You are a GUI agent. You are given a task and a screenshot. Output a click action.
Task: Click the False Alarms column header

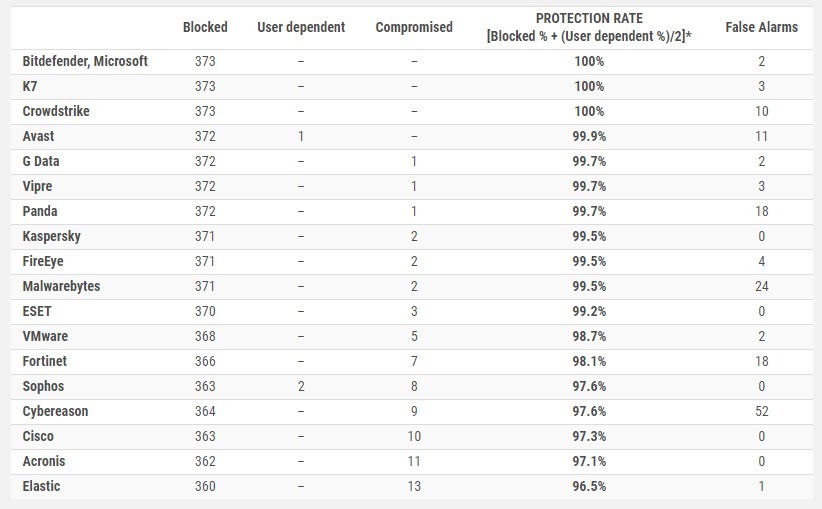tap(761, 27)
